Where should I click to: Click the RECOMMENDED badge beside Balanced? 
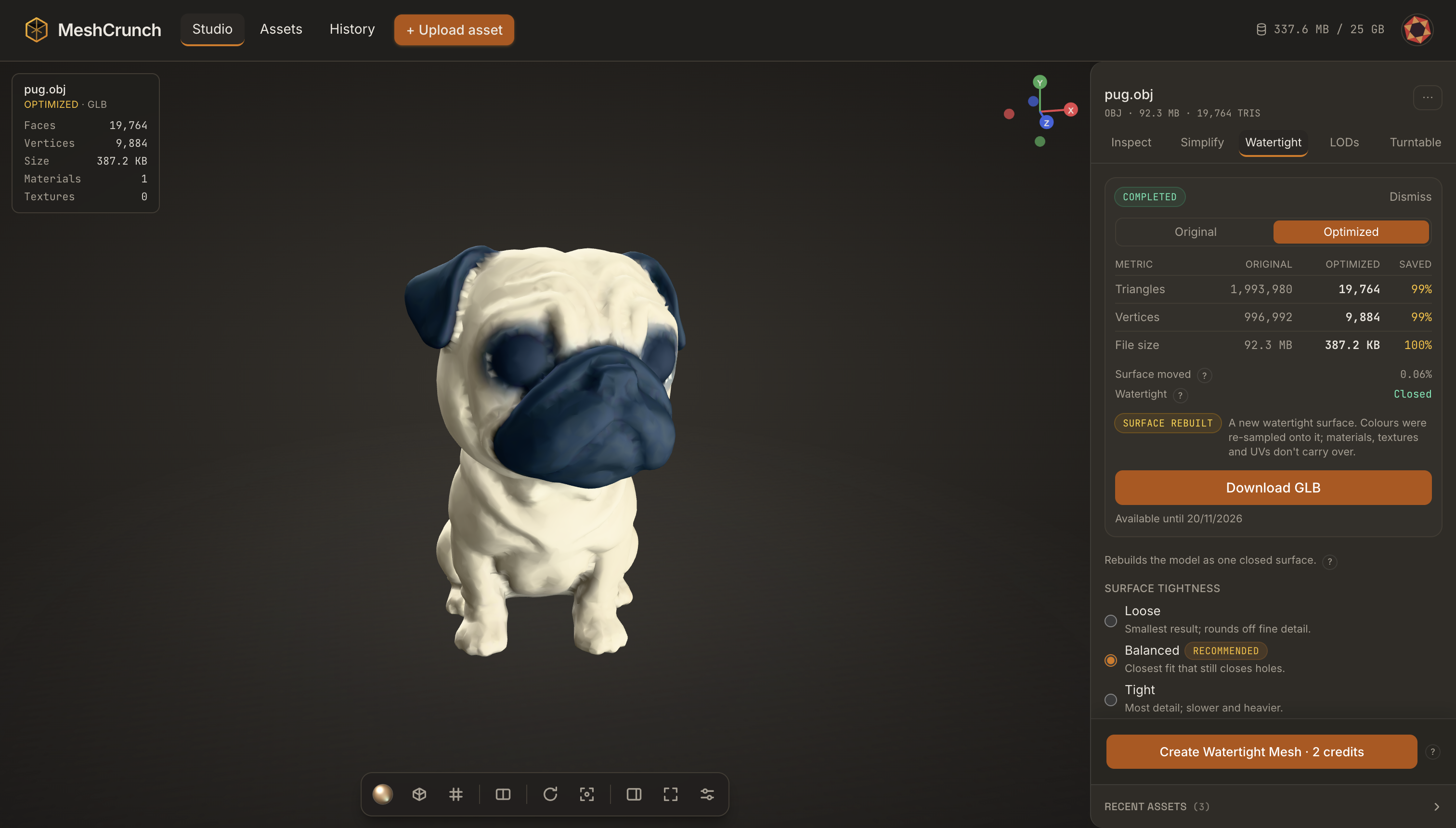pyautogui.click(x=1226, y=650)
